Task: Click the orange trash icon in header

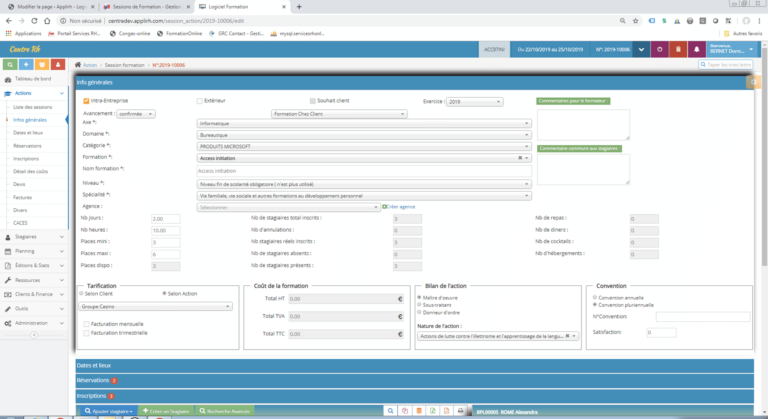Action: tap(679, 48)
